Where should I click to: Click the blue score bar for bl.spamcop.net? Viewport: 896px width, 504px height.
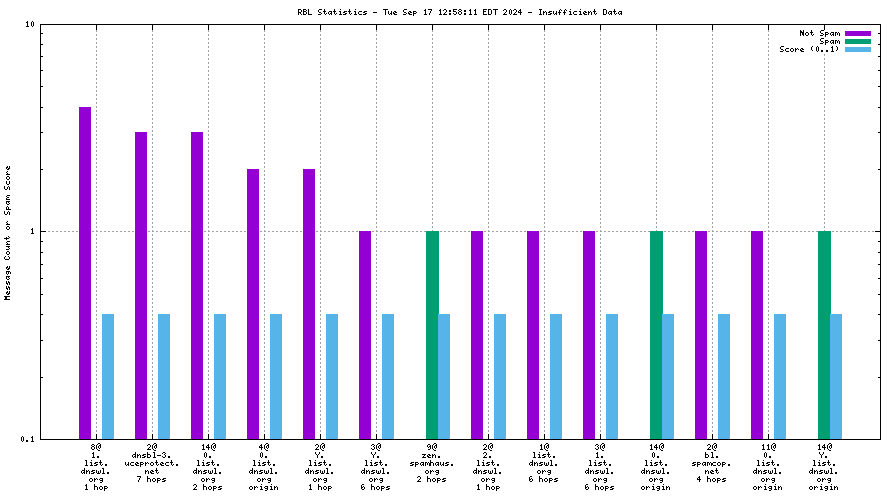point(724,376)
